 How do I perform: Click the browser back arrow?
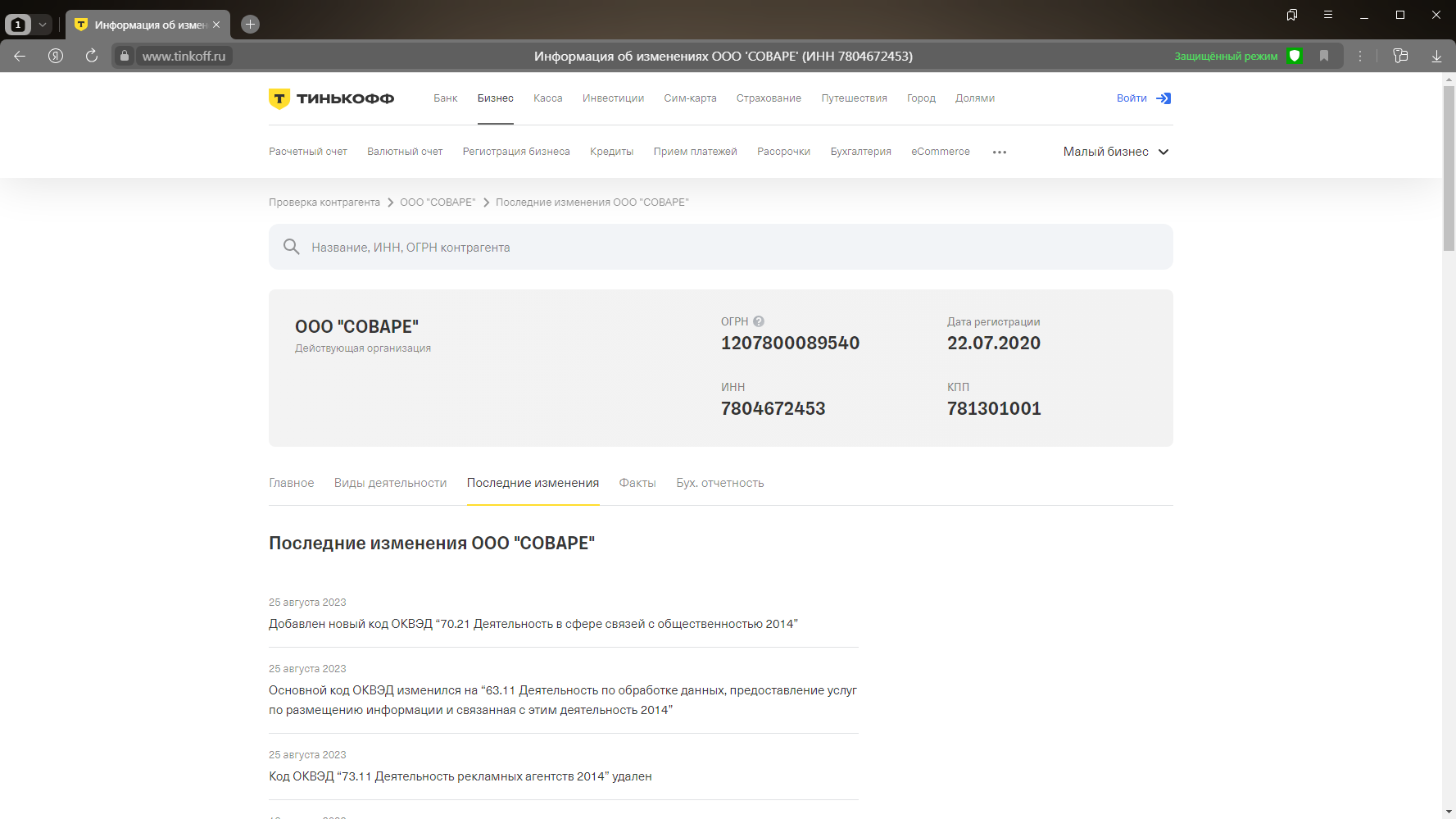pyautogui.click(x=20, y=56)
